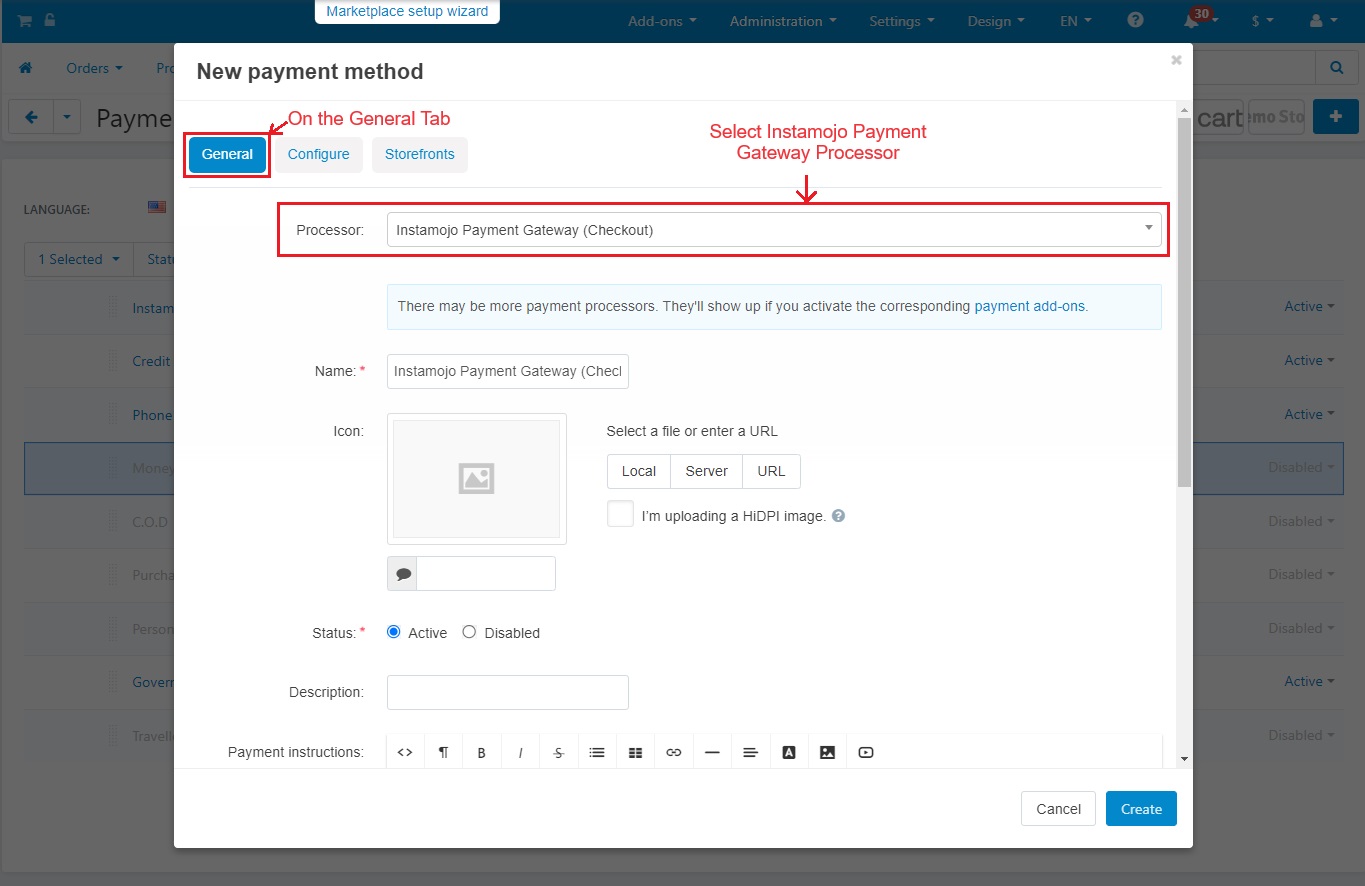1365x886 pixels.
Task: Insert a bulleted list in editor
Action: click(597, 753)
